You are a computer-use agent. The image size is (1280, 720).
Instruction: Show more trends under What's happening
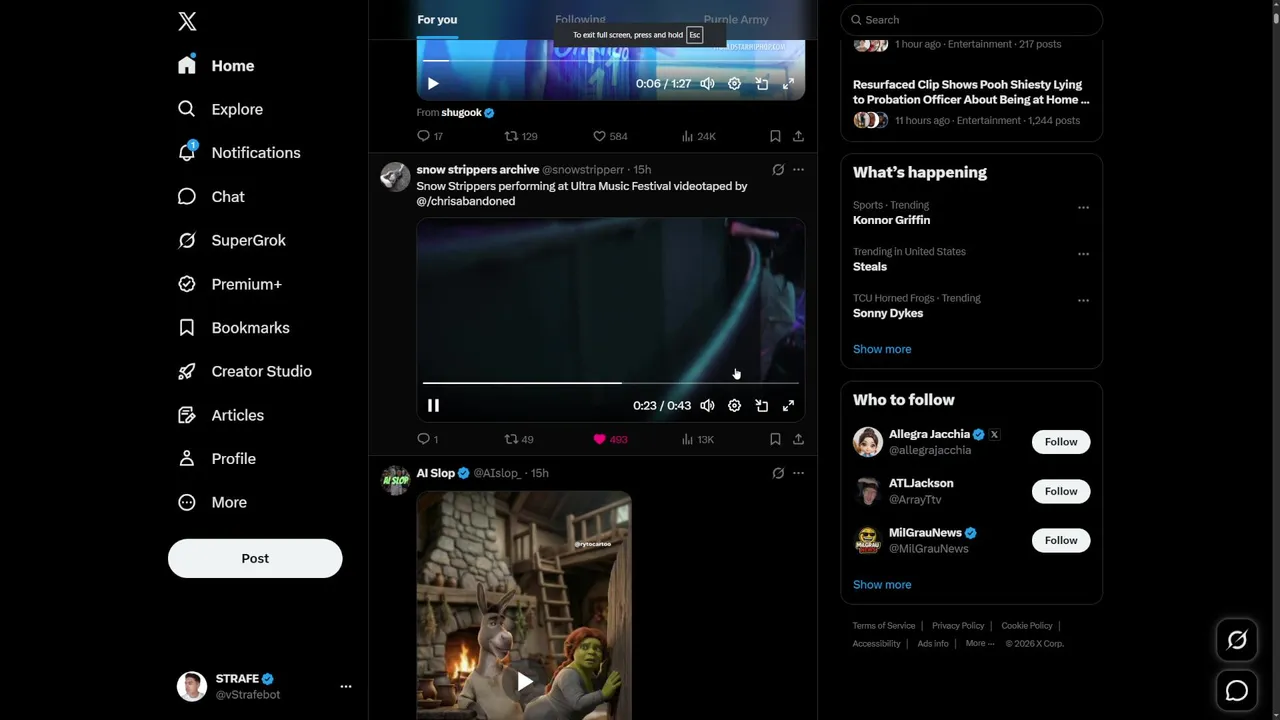(882, 349)
